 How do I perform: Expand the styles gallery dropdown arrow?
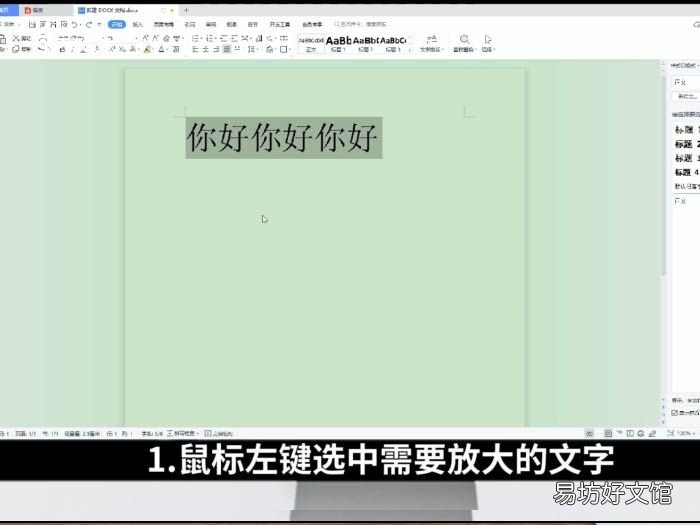coord(409,50)
